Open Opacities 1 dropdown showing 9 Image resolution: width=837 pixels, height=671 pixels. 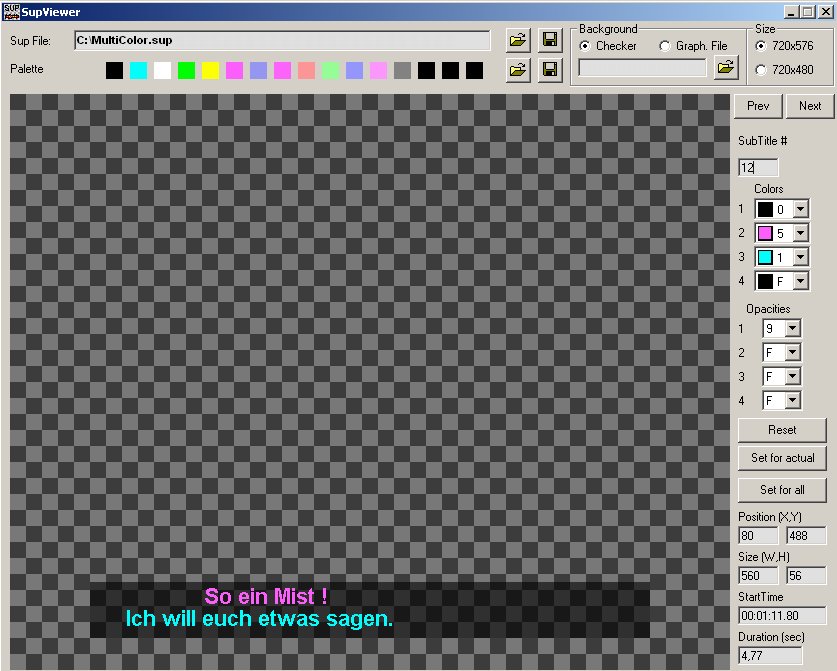point(793,328)
